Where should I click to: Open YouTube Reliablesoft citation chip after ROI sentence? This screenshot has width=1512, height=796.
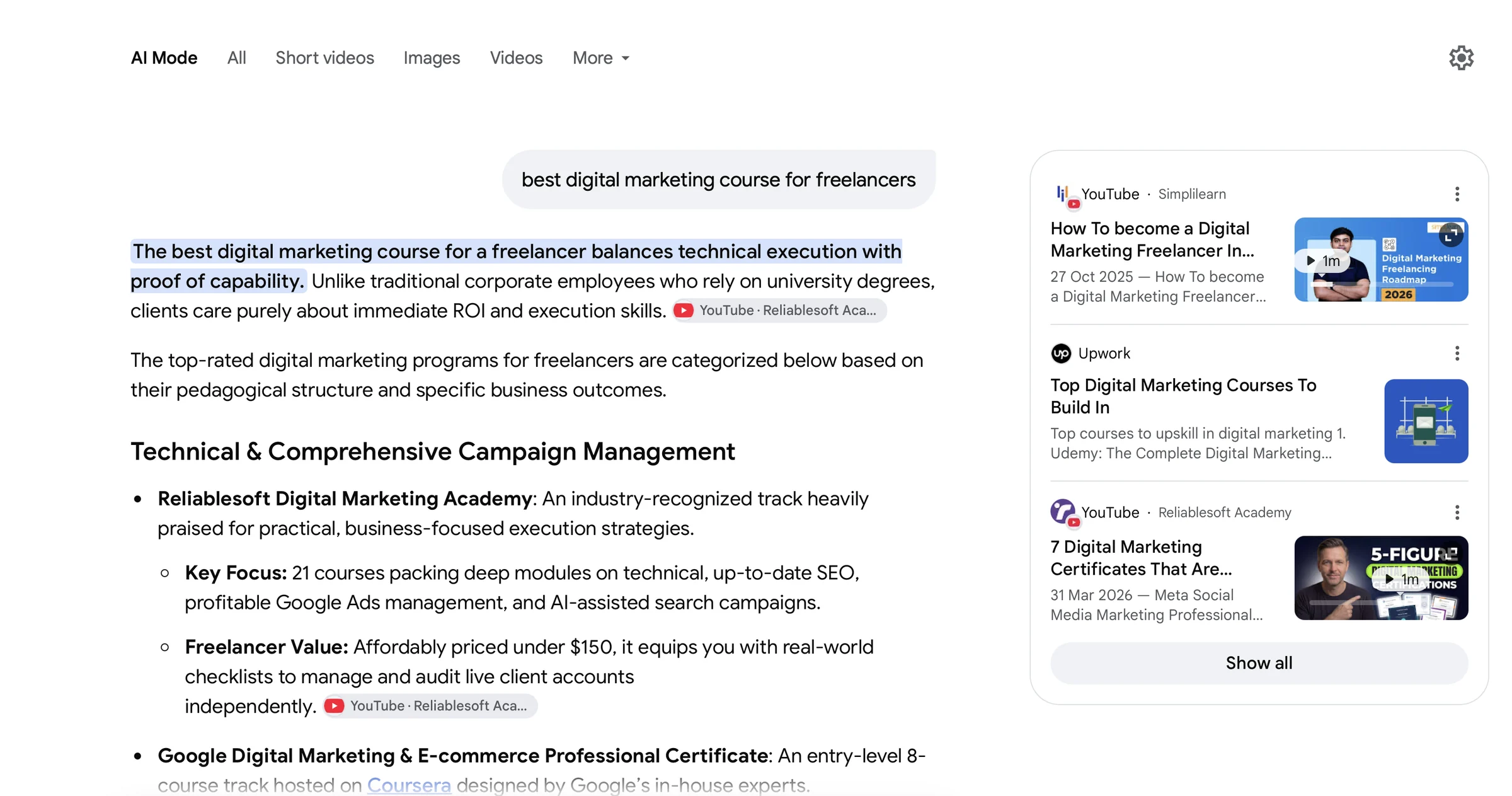(x=779, y=310)
